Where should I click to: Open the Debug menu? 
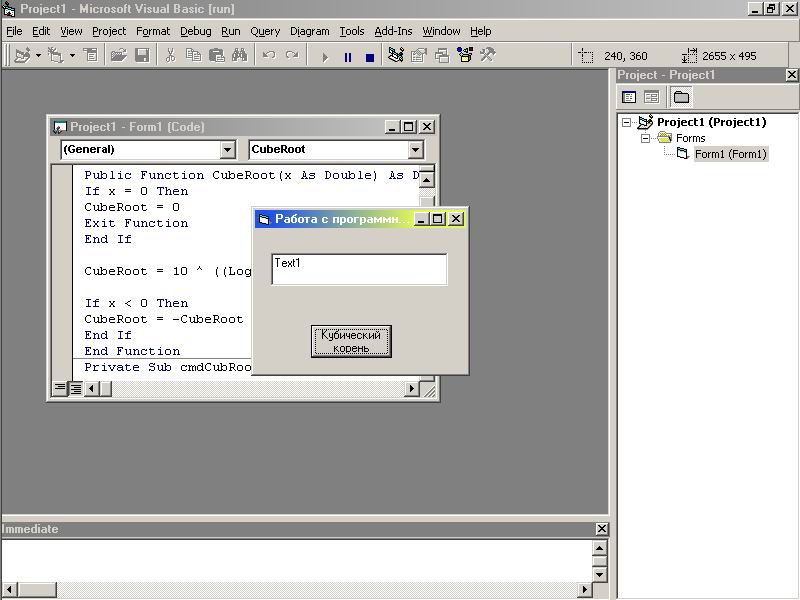pyautogui.click(x=195, y=31)
